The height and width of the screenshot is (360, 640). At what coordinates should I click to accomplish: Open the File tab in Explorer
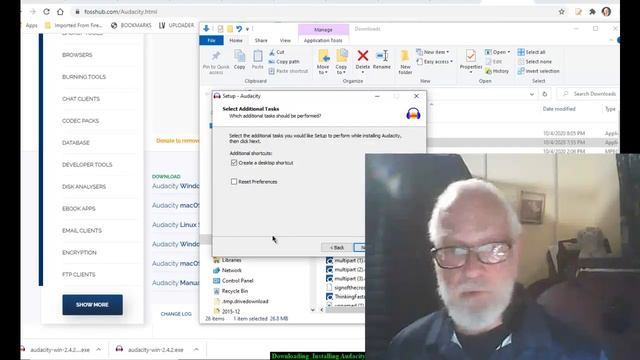pos(211,40)
